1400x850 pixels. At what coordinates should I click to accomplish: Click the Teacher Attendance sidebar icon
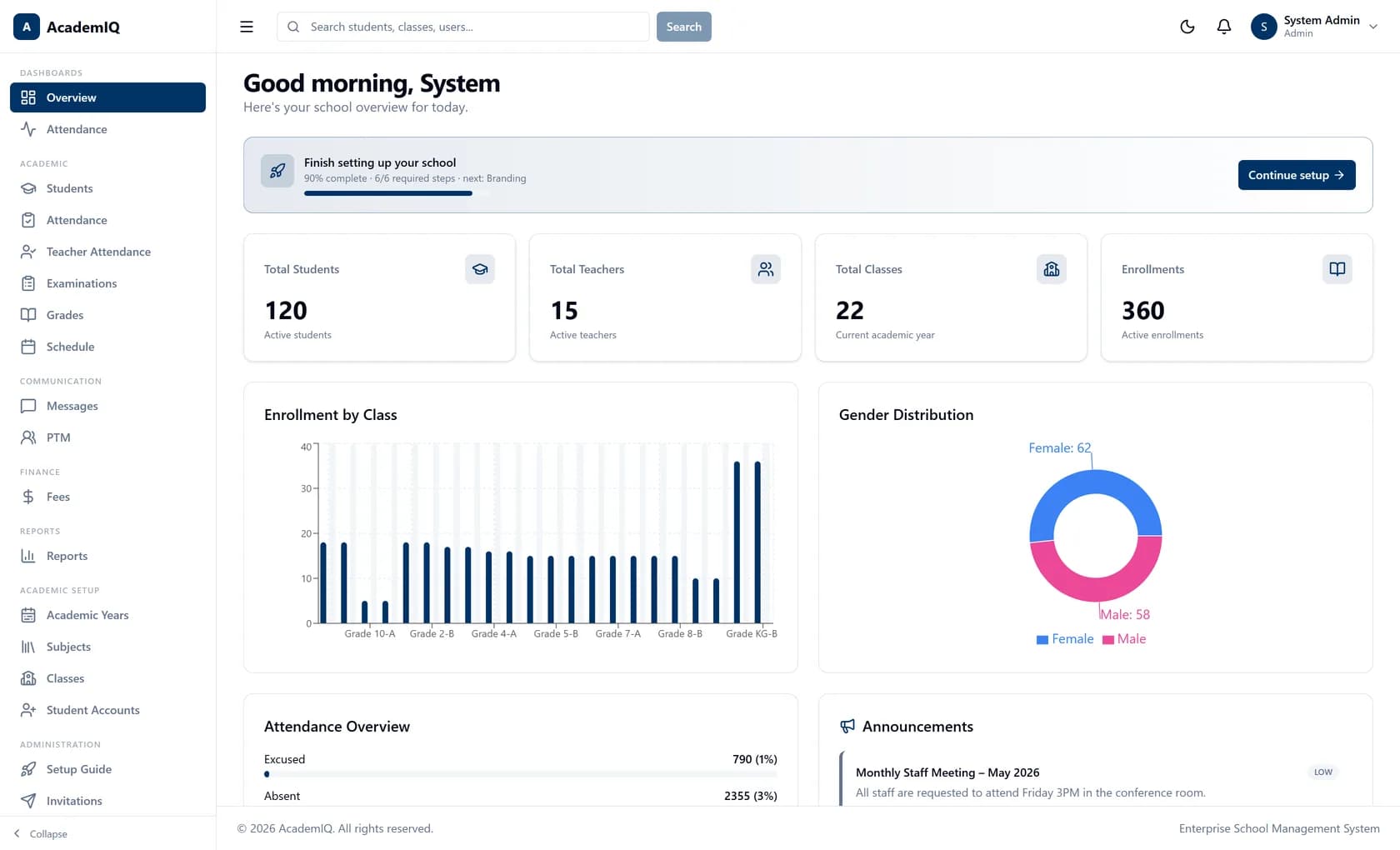point(28,252)
